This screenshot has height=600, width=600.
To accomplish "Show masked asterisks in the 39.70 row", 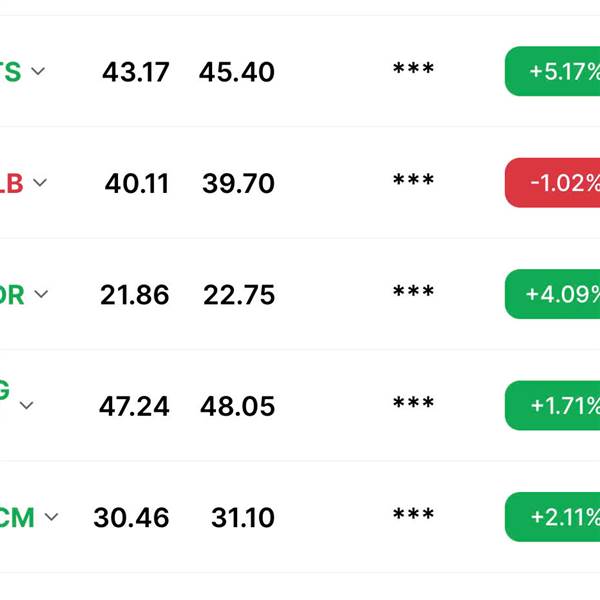I will (x=413, y=181).
